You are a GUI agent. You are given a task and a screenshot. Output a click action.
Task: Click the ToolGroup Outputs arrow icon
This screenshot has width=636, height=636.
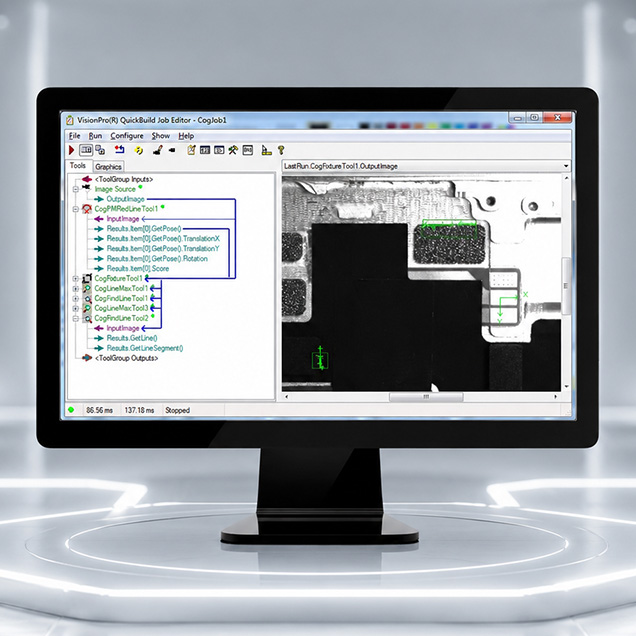tap(86, 358)
